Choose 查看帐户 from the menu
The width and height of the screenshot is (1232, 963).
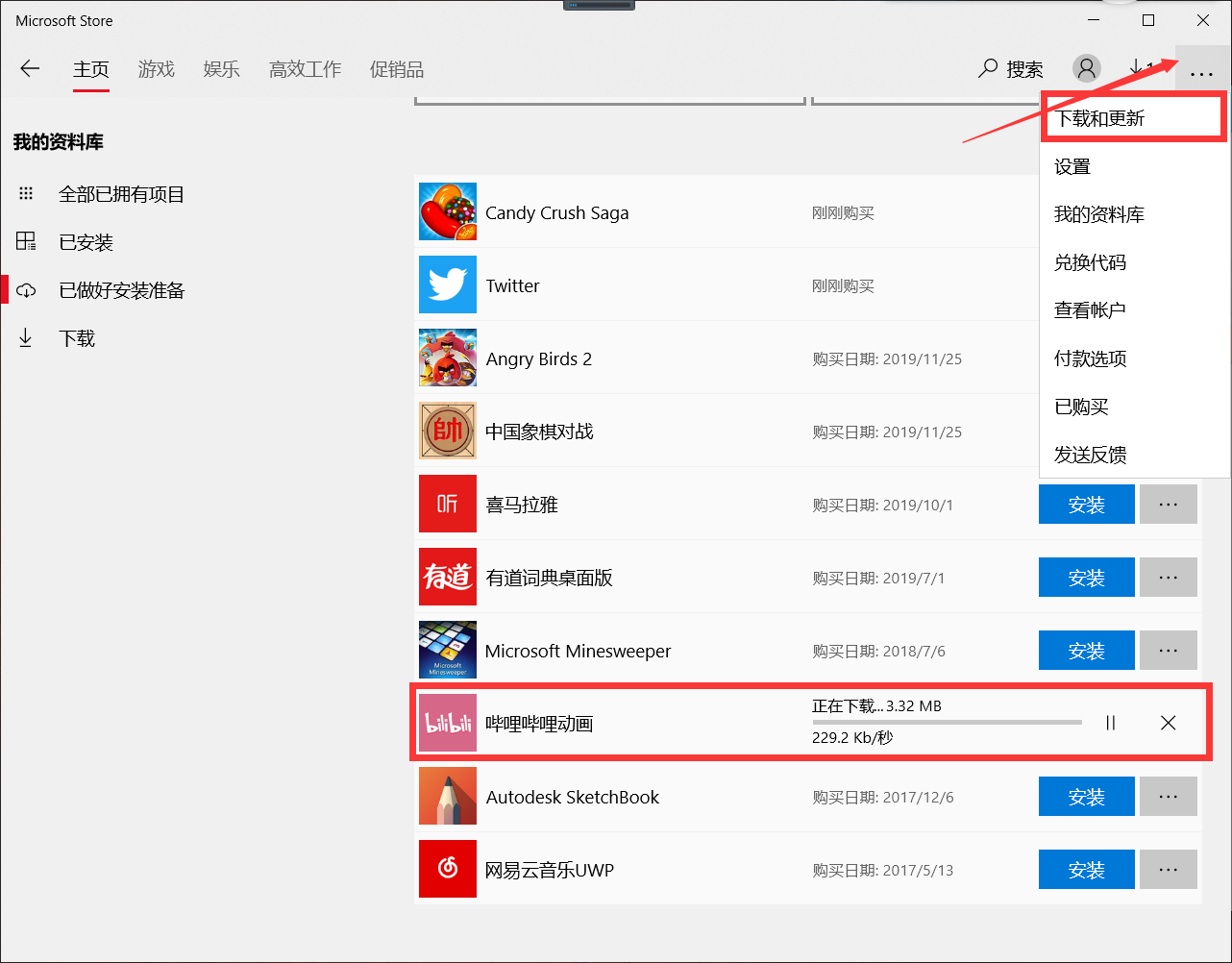tap(1134, 310)
